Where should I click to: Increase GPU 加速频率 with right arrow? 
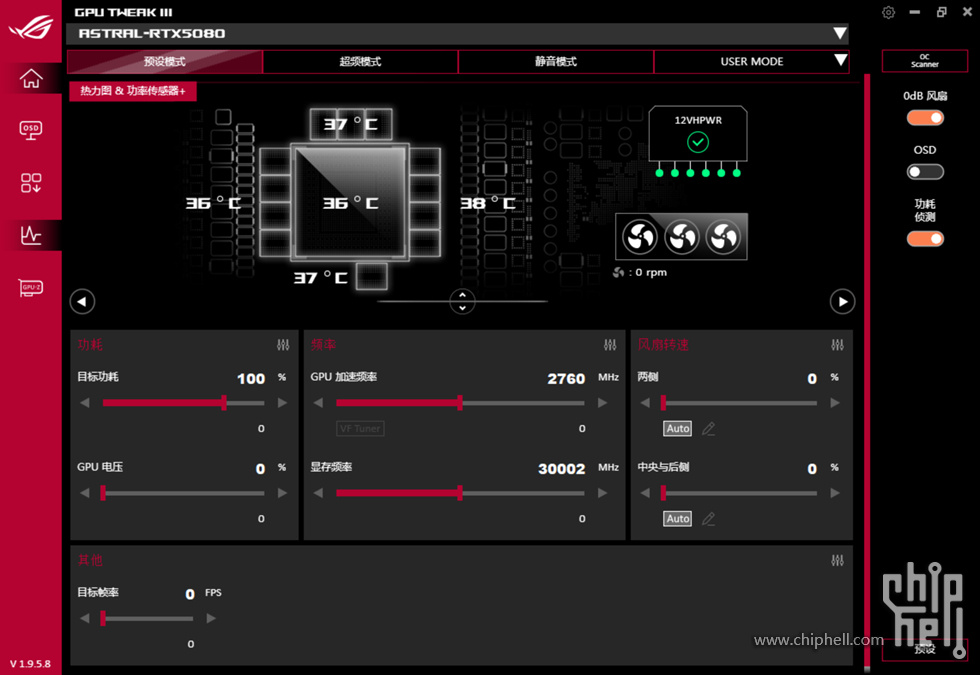click(602, 403)
